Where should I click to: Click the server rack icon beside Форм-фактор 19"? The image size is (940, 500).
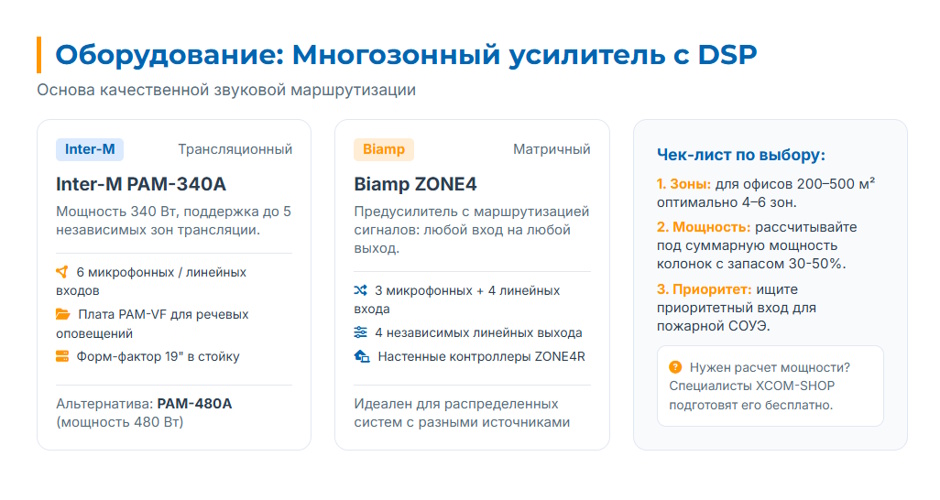point(62,357)
